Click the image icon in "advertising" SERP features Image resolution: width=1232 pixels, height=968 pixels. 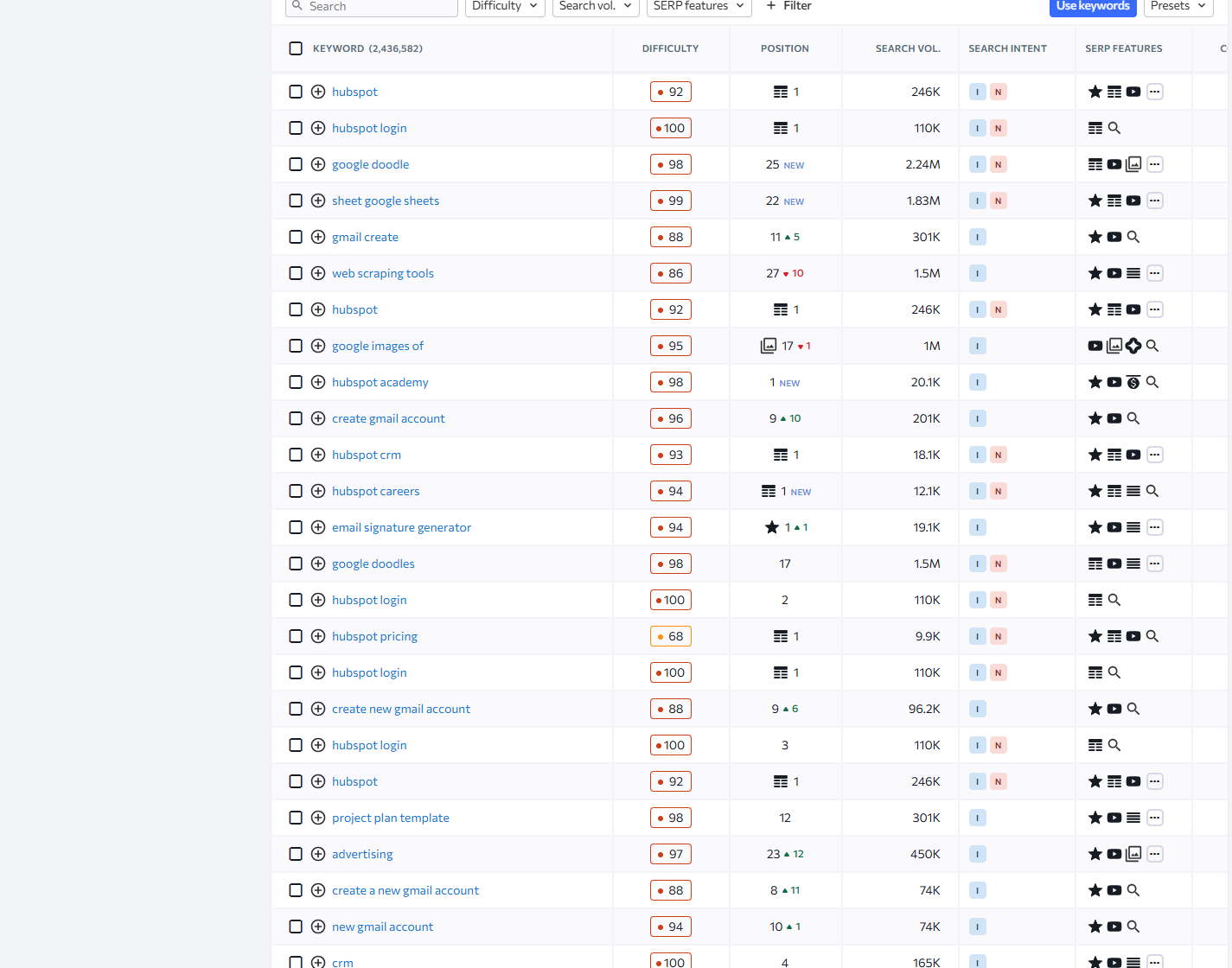tap(1133, 854)
